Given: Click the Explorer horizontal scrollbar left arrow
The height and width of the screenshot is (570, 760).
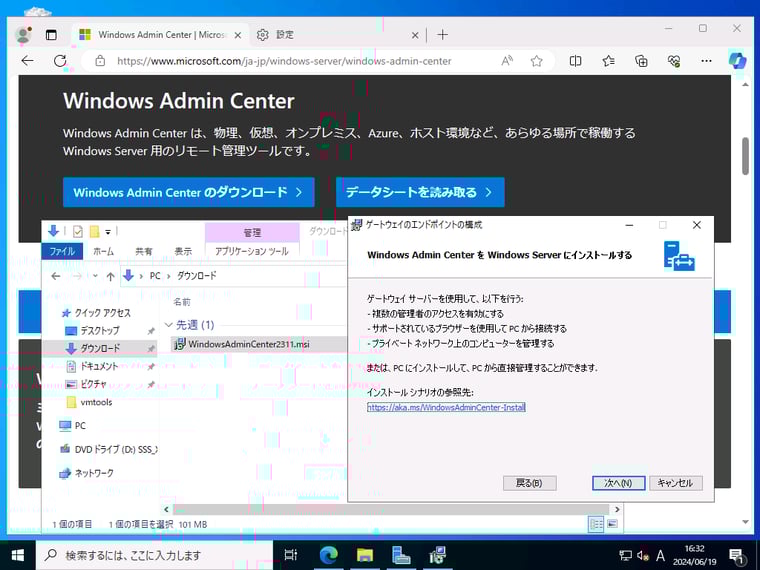Looking at the screenshot, I should click(166, 509).
